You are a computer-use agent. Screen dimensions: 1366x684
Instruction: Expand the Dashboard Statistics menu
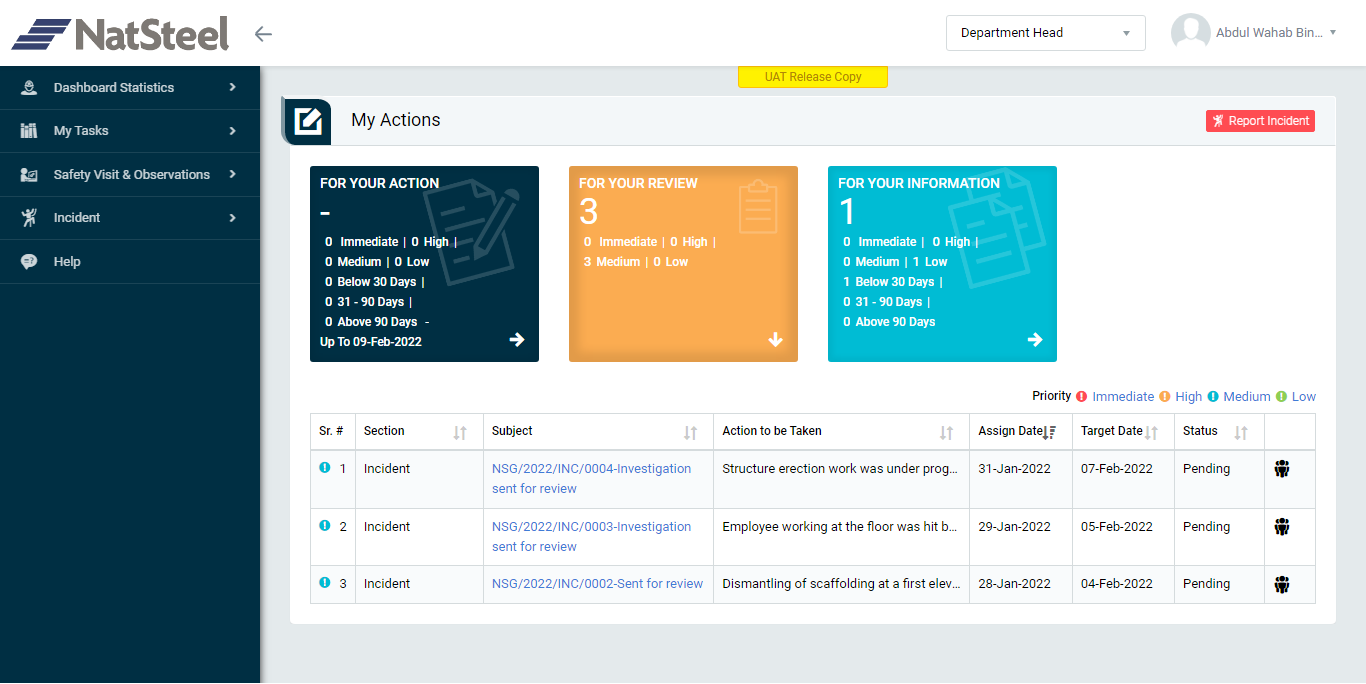coord(130,88)
